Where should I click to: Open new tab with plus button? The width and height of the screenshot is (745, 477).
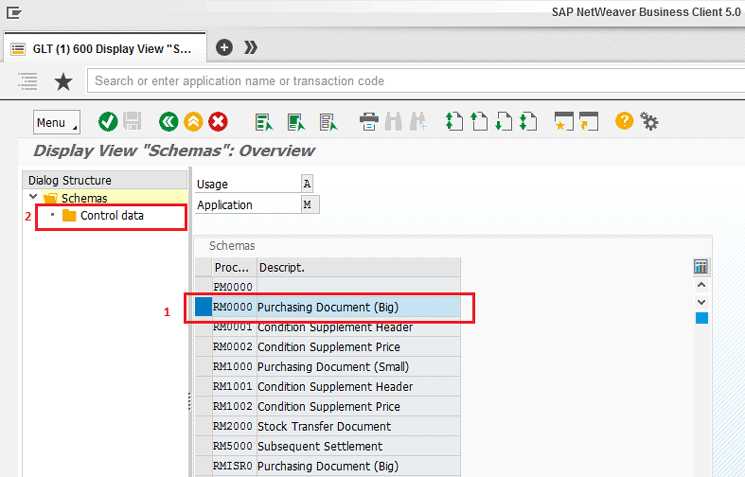pos(224,47)
